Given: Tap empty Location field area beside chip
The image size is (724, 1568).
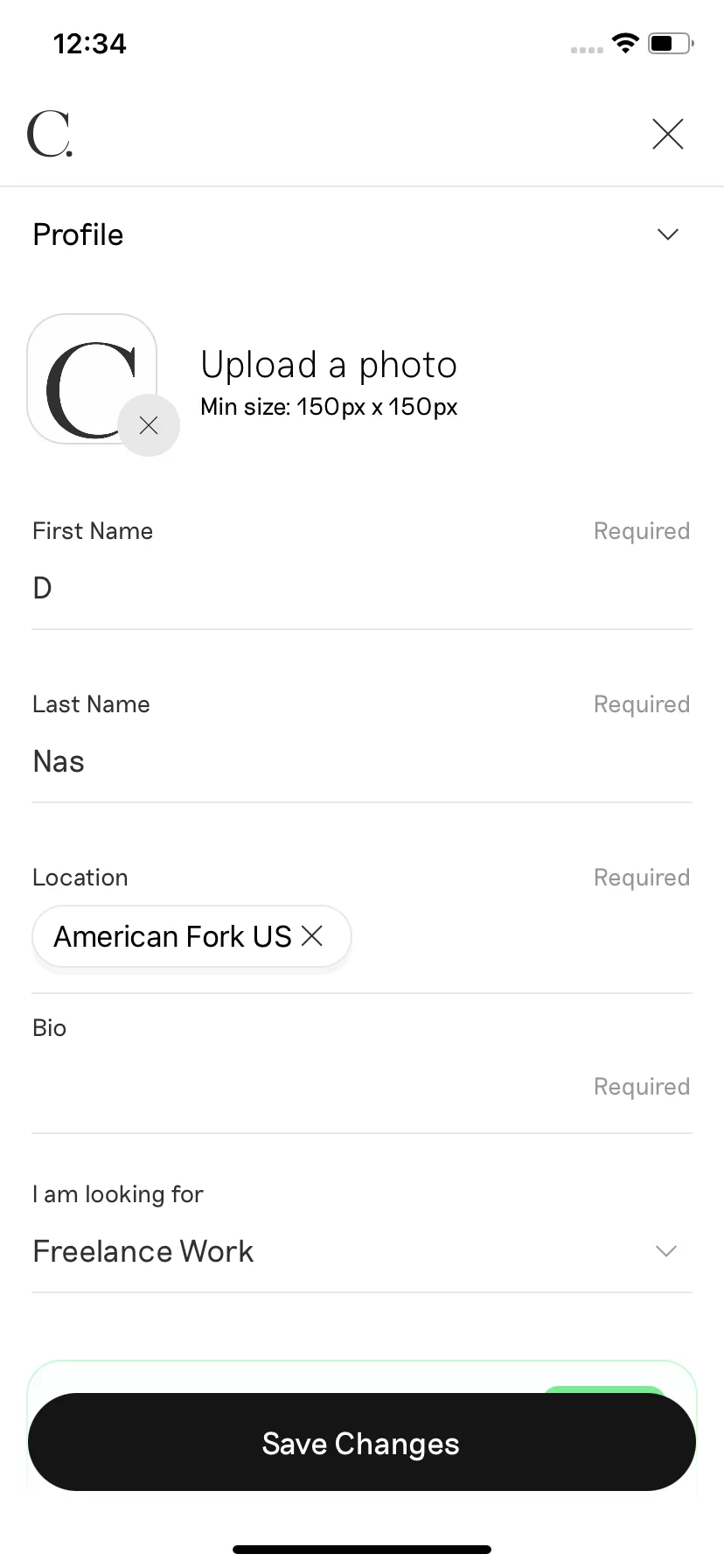Looking at the screenshot, I should (x=522, y=936).
